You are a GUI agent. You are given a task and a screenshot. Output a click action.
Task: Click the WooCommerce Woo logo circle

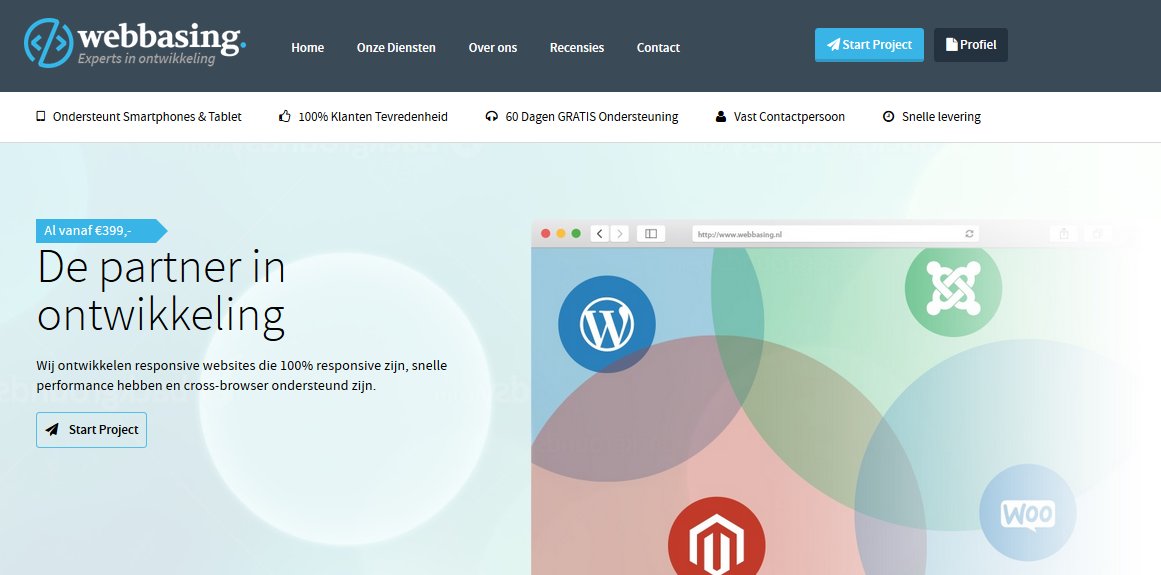(1028, 513)
